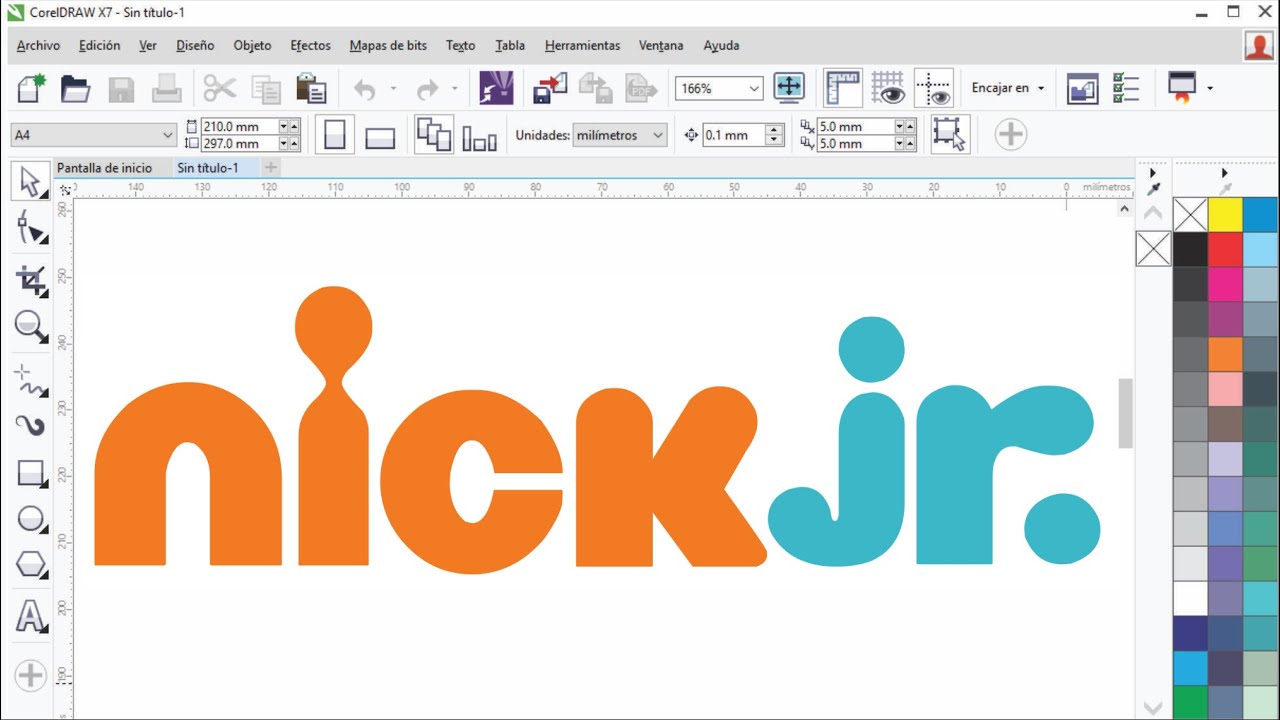Click the page width 210.0 mm field
This screenshot has height=720, width=1280.
[x=239, y=126]
